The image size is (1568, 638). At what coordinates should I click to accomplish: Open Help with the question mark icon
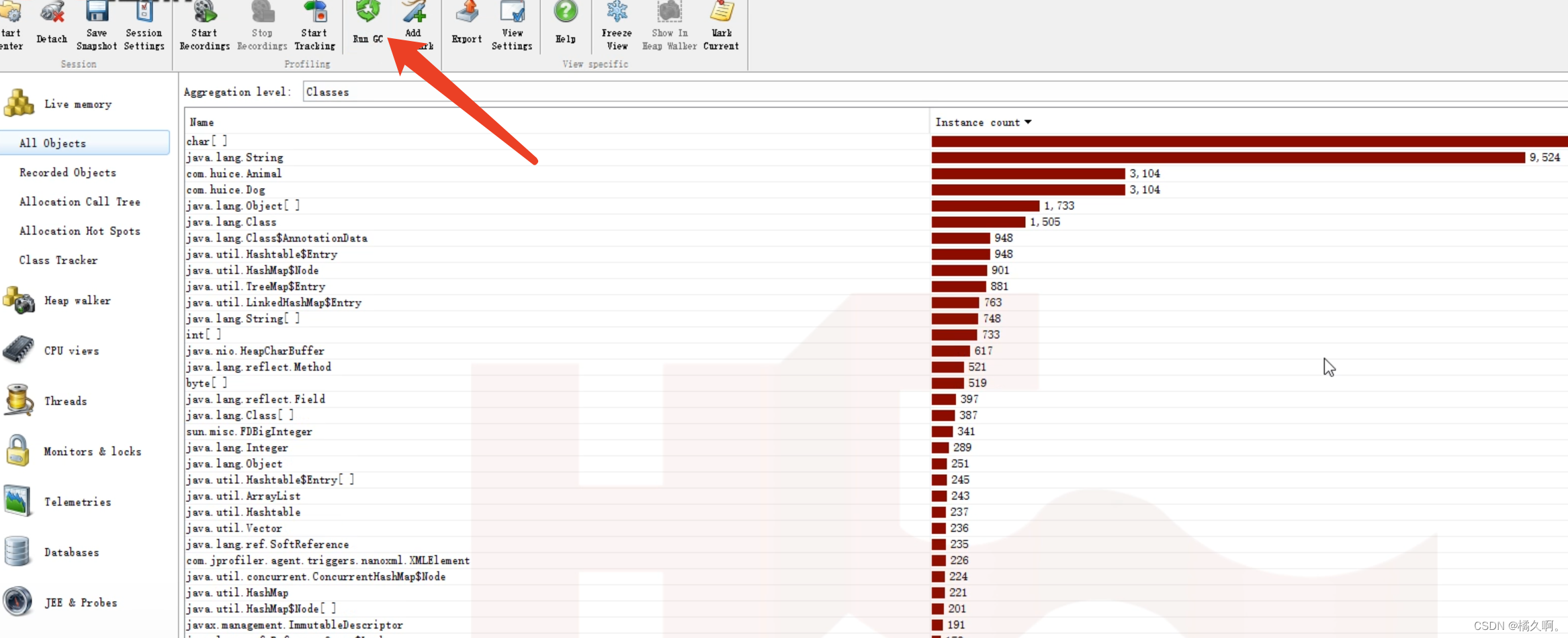(x=566, y=11)
